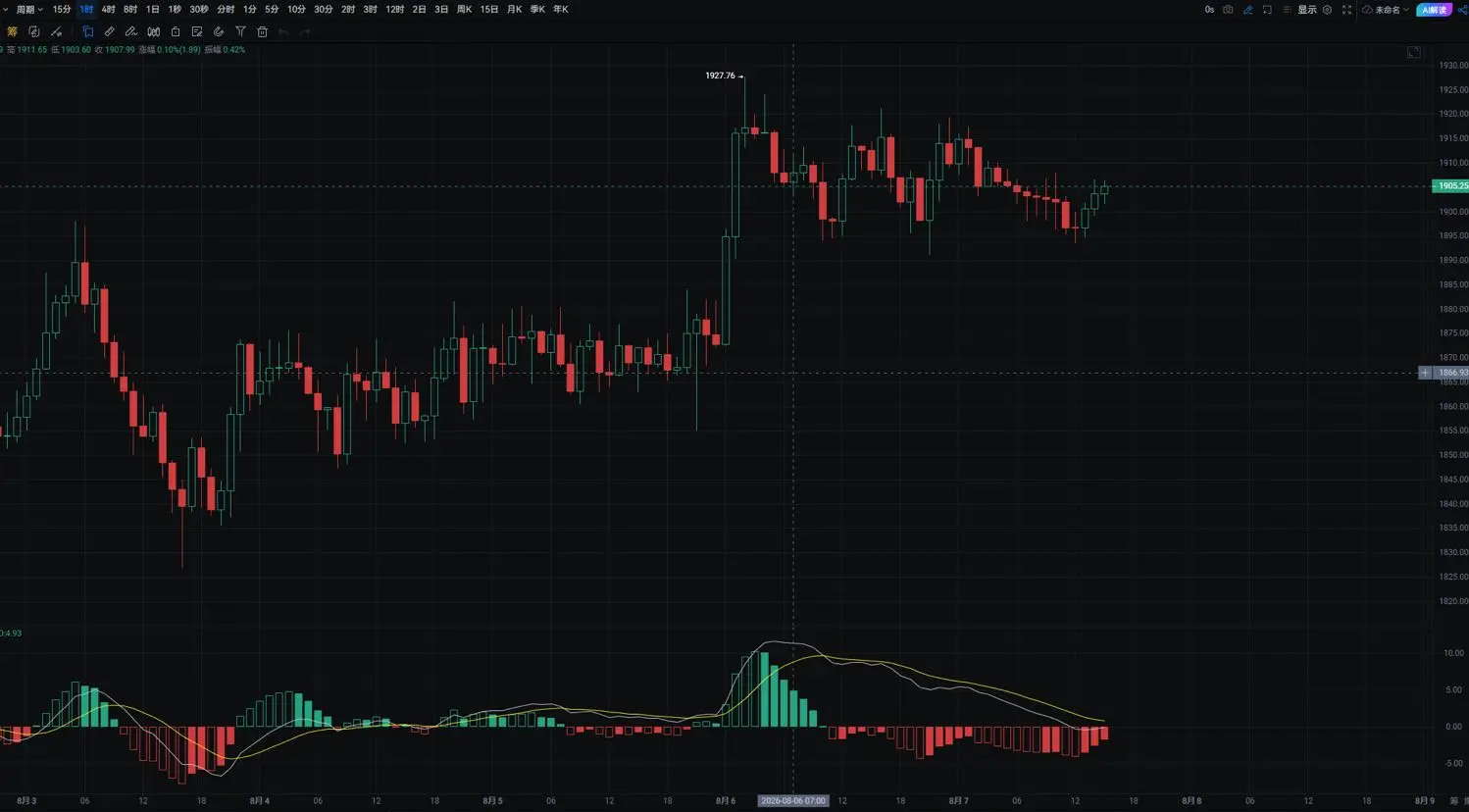This screenshot has height=812, width=1469.
Task: Select the 1秒 timeframe
Action: coord(175,10)
